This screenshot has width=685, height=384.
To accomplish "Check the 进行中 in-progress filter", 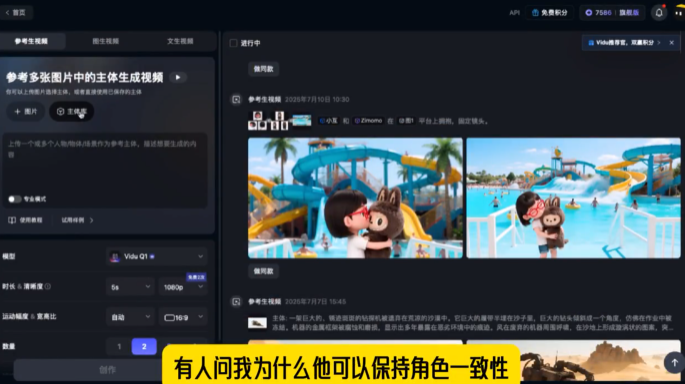I will 233,43.
